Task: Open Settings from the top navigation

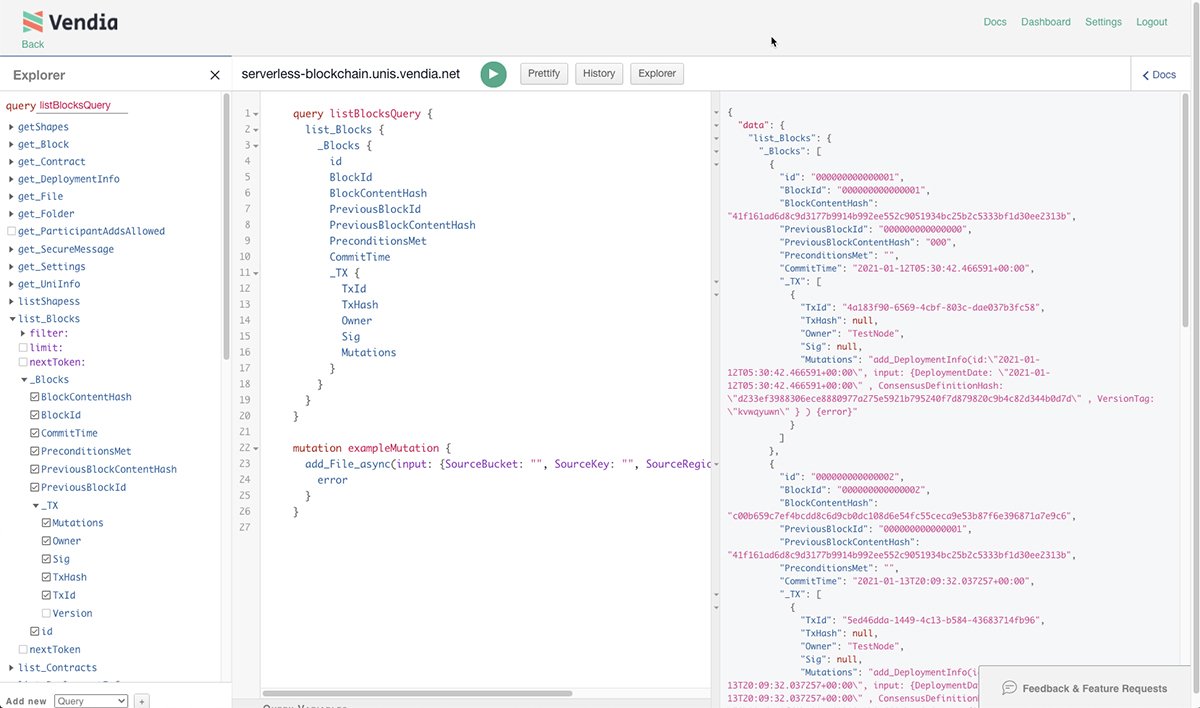Action: [1103, 21]
